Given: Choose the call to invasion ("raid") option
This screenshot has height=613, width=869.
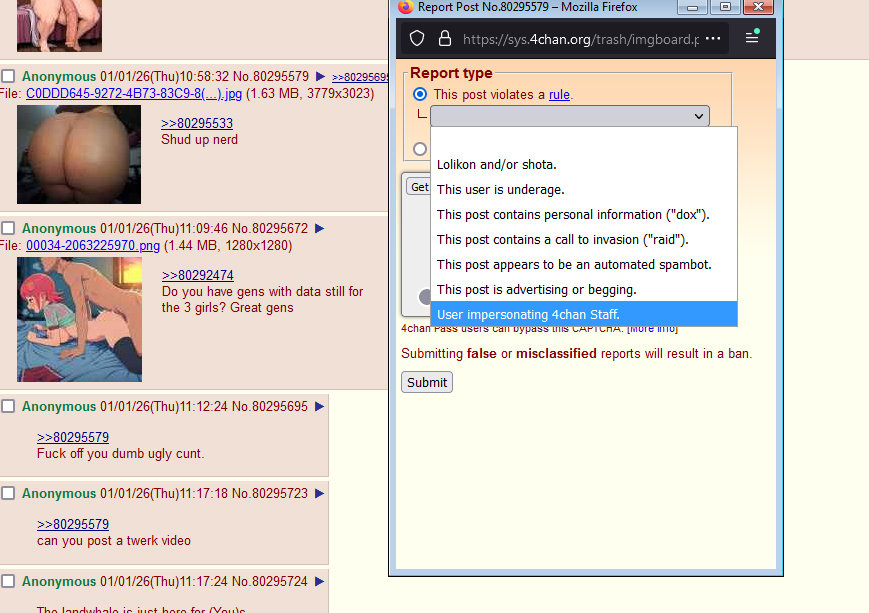Looking at the screenshot, I should coord(584,239).
